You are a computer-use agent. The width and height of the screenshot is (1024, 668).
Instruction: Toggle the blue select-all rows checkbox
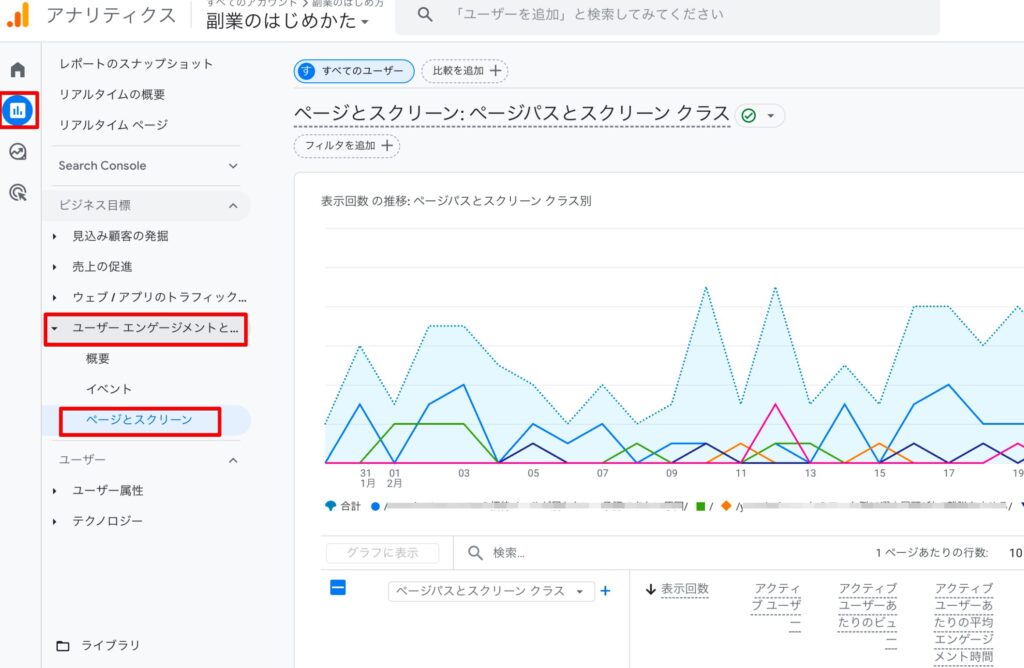338,588
